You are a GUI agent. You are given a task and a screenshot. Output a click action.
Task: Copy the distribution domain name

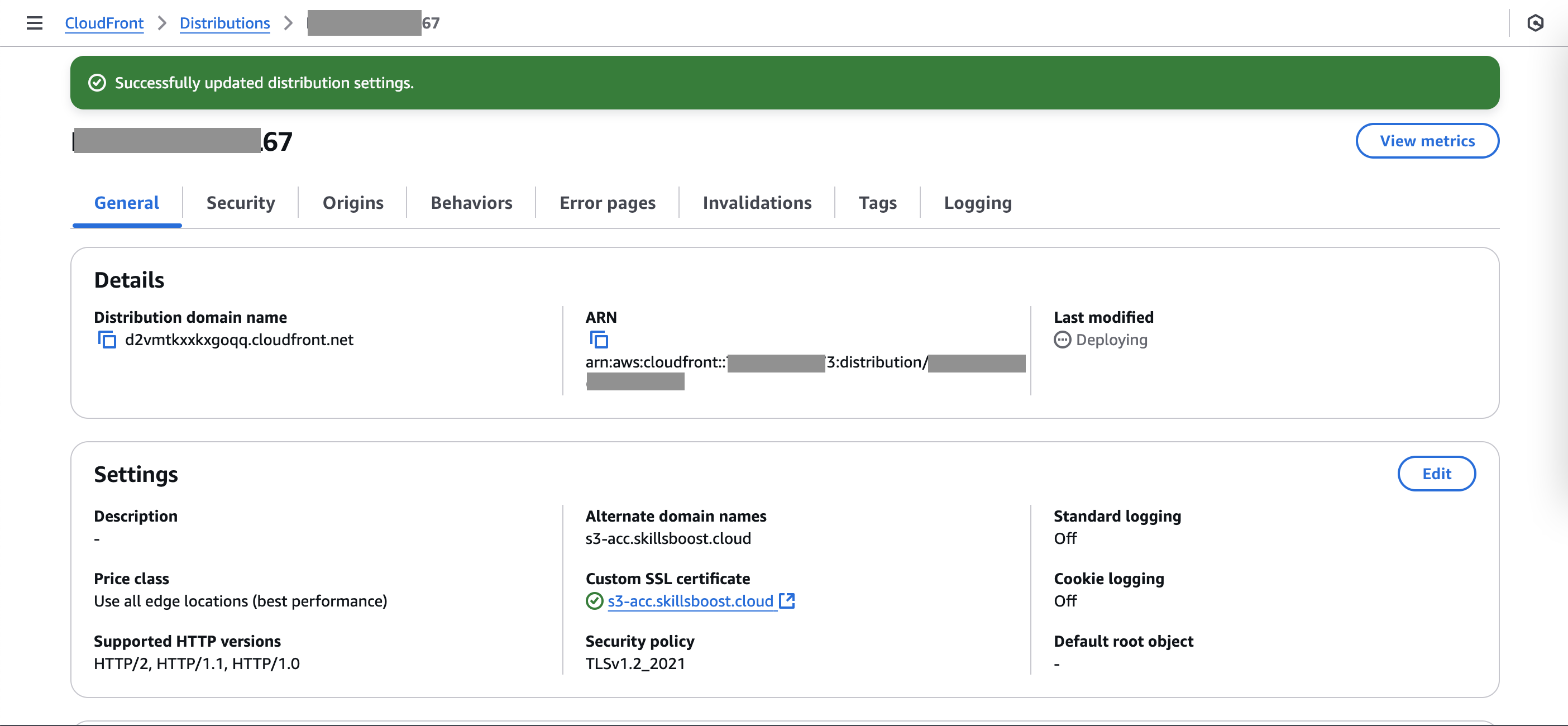107,340
